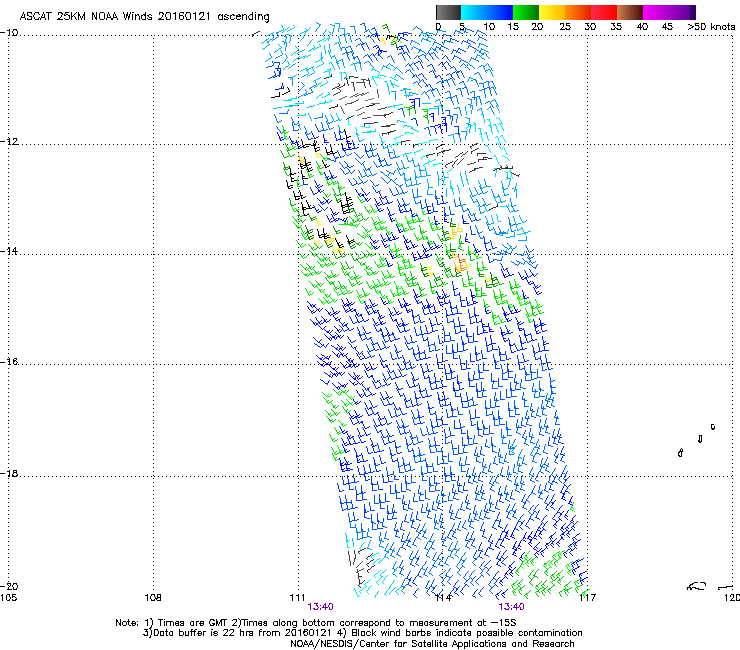Click the '45' legend scale number
Viewport: 740px width, 650px height.
point(667,27)
